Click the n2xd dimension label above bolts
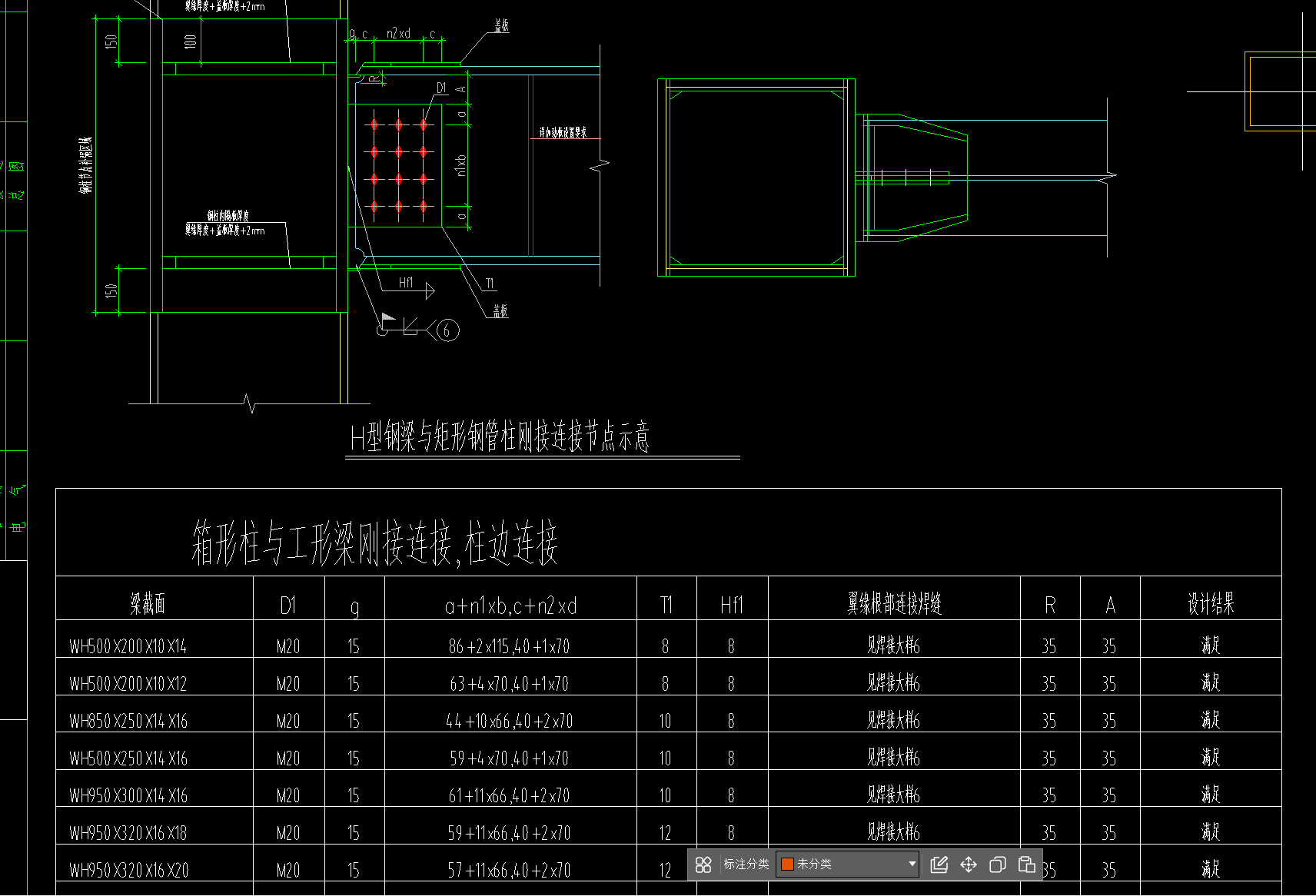The width and height of the screenshot is (1316, 896). pos(398,34)
